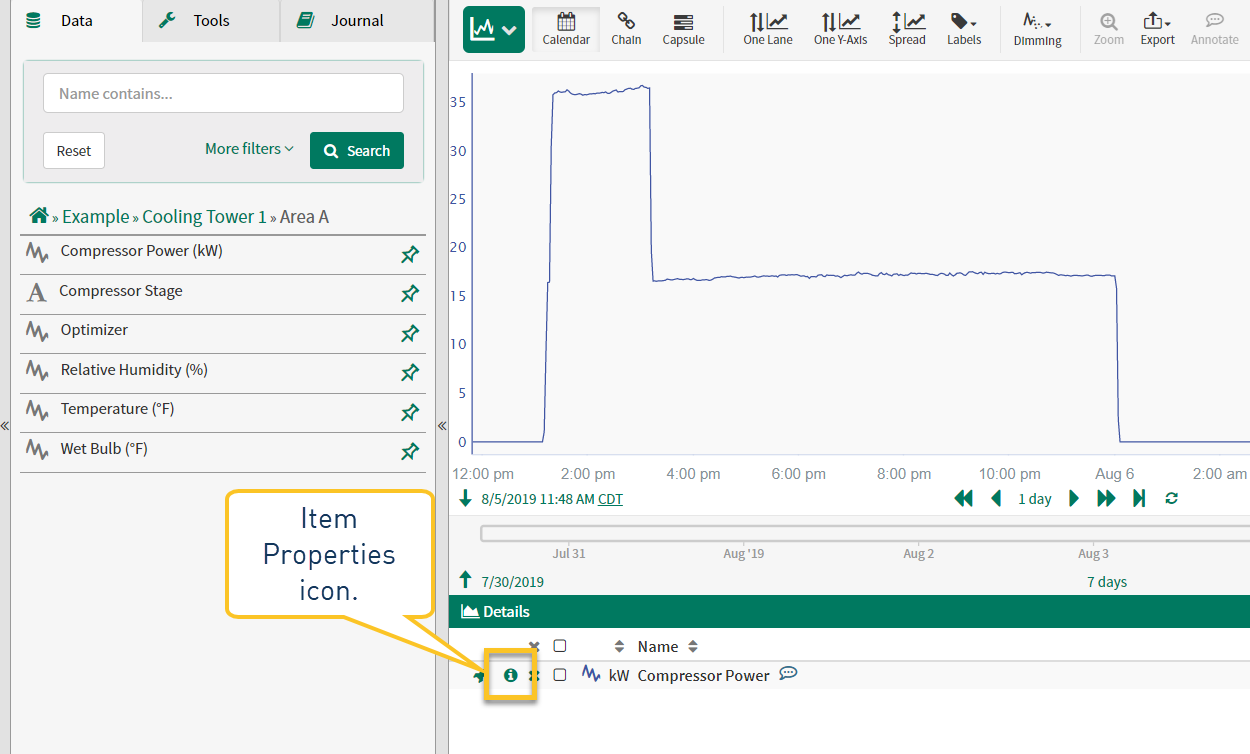Click the Item Properties info icon

(x=511, y=675)
